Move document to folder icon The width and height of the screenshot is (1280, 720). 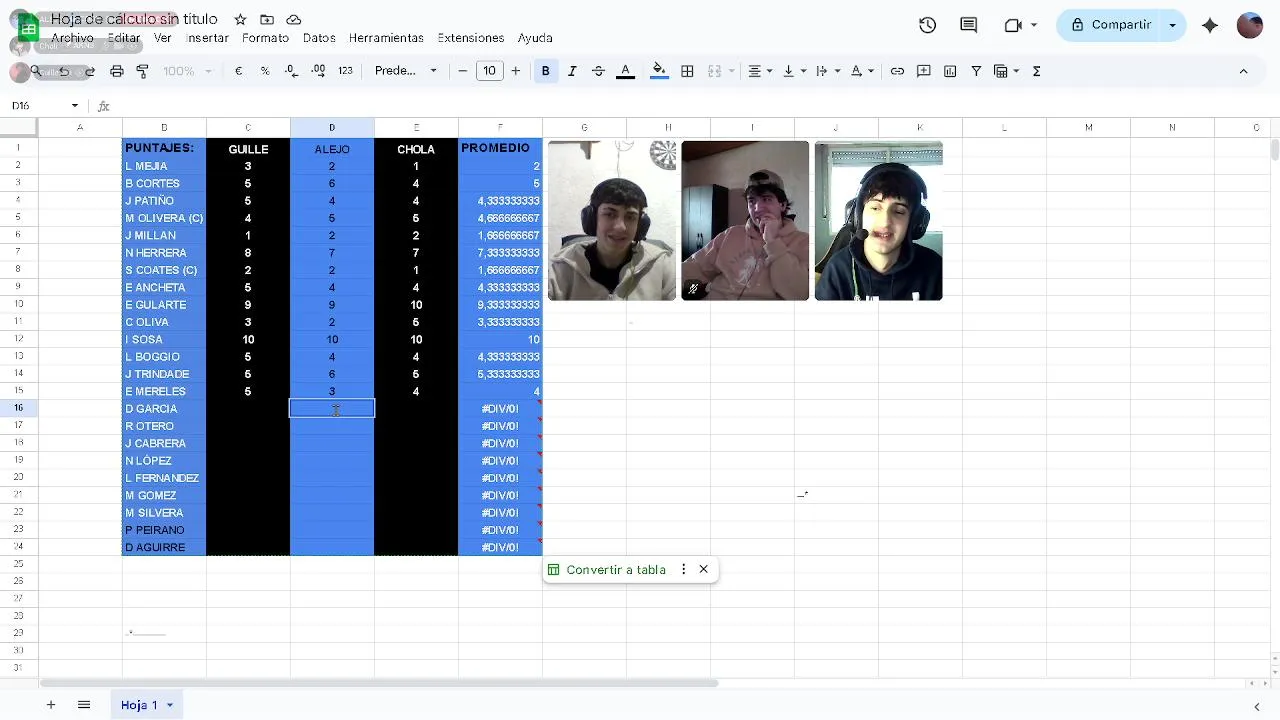[267, 20]
